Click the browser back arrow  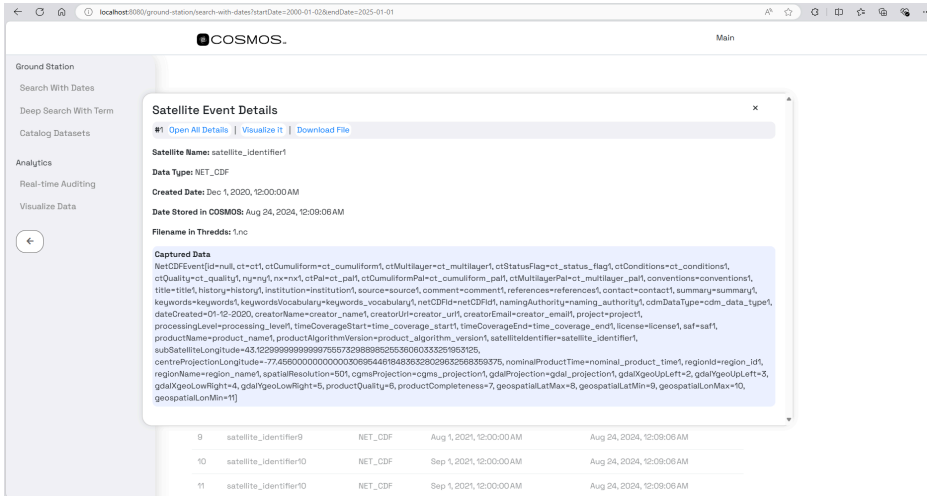[x=11, y=10]
